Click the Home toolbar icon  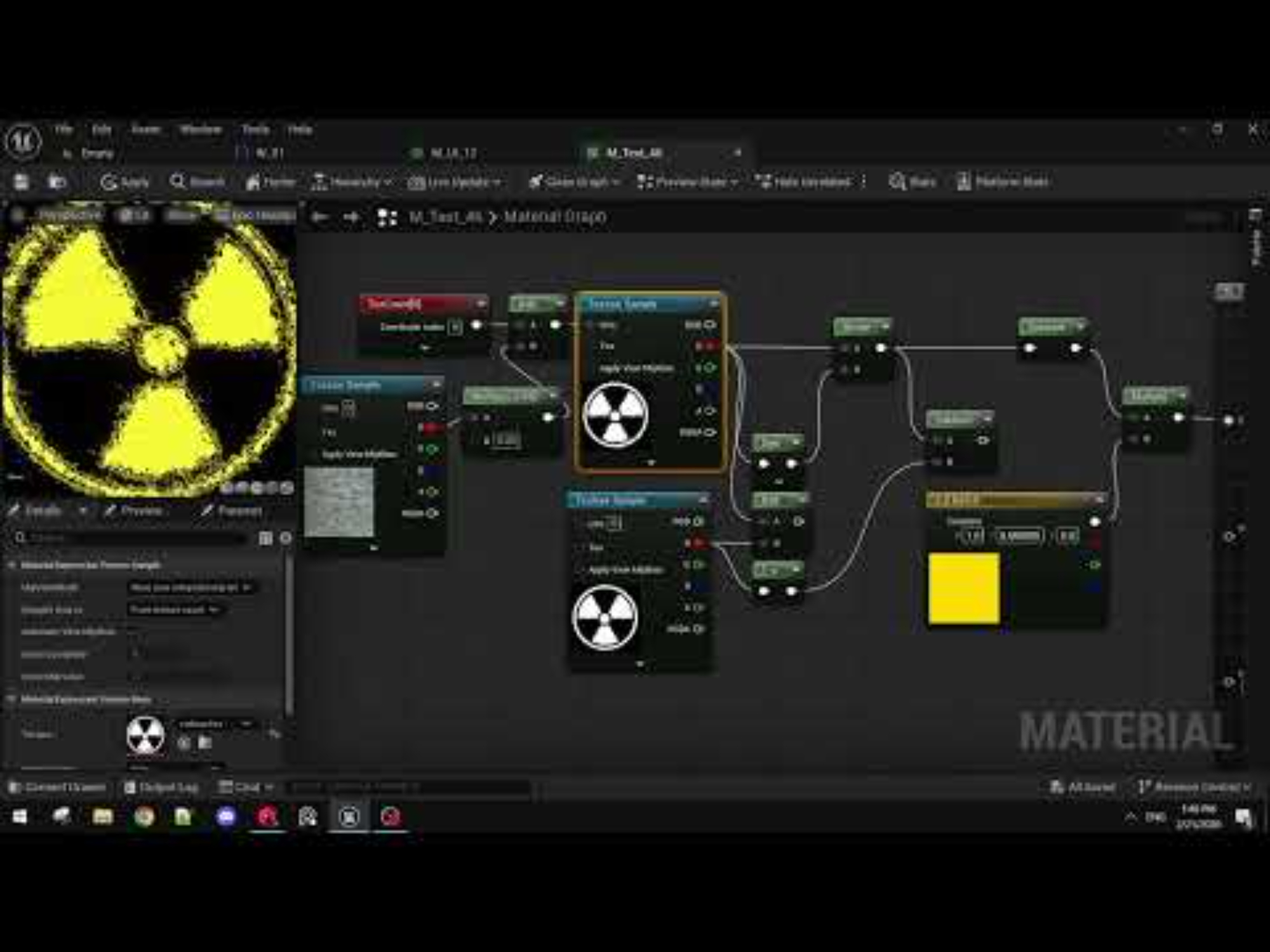271,182
